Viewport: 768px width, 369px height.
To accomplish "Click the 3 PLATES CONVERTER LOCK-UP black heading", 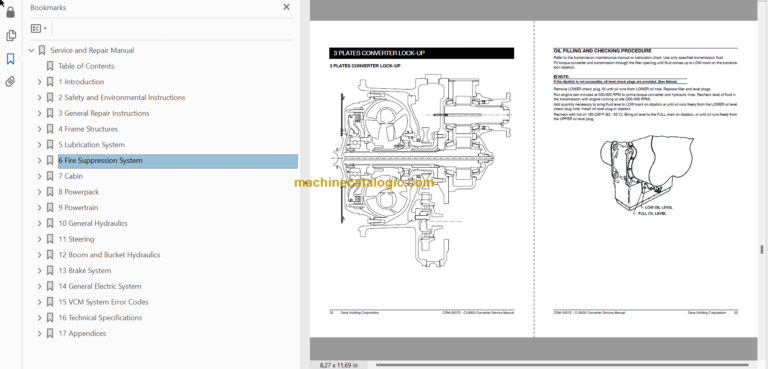I will 422,53.
